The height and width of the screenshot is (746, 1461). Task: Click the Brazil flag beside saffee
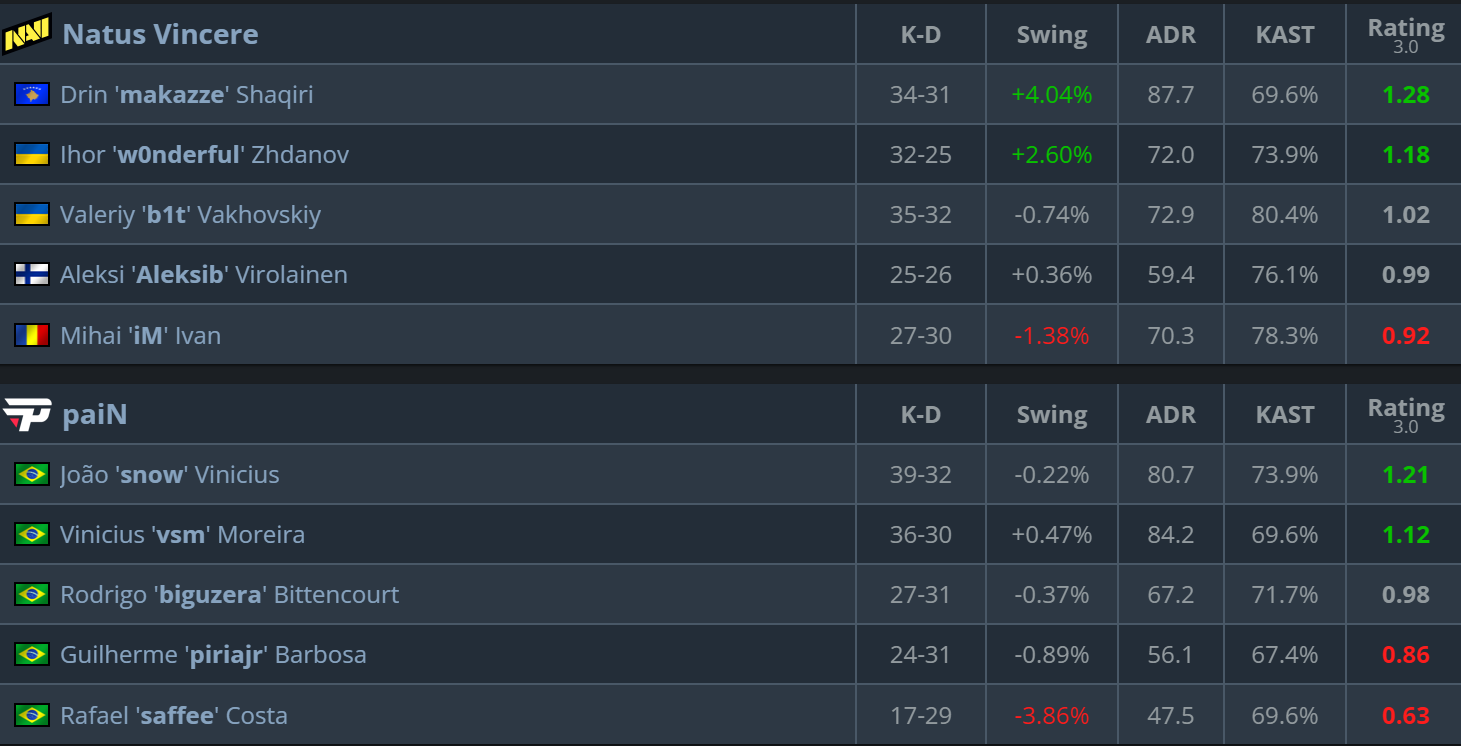coord(32,715)
